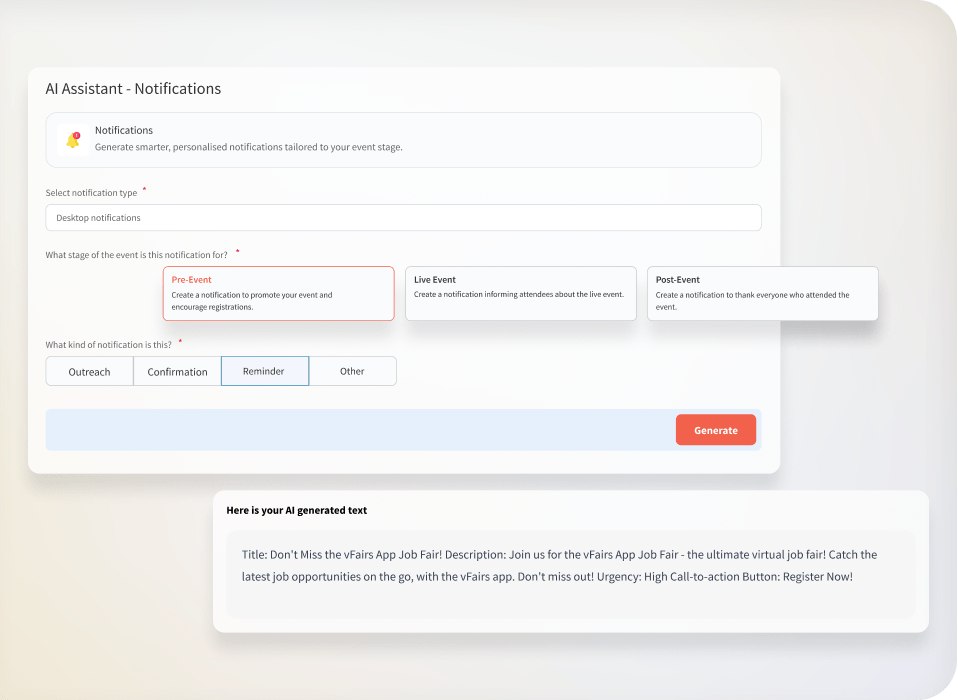Click the 'Select notification type' label
Screen dimensions: 958x700
pos(91,192)
